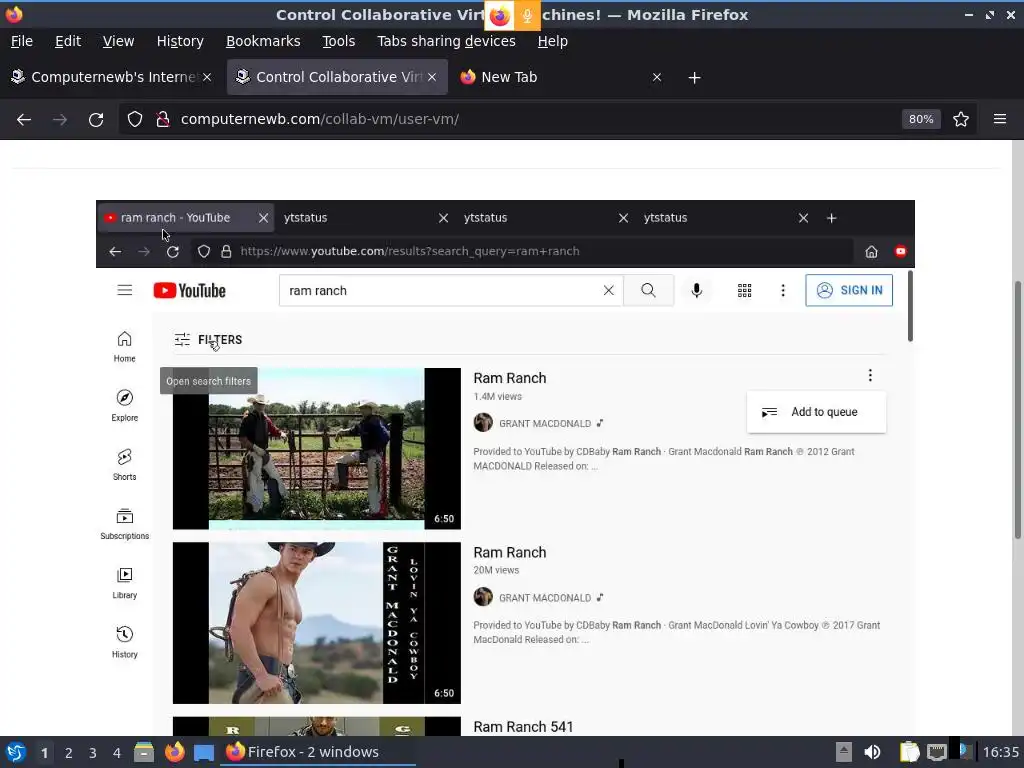Click the volume speaker tray icon
The width and height of the screenshot is (1024, 768).
coord(872,752)
